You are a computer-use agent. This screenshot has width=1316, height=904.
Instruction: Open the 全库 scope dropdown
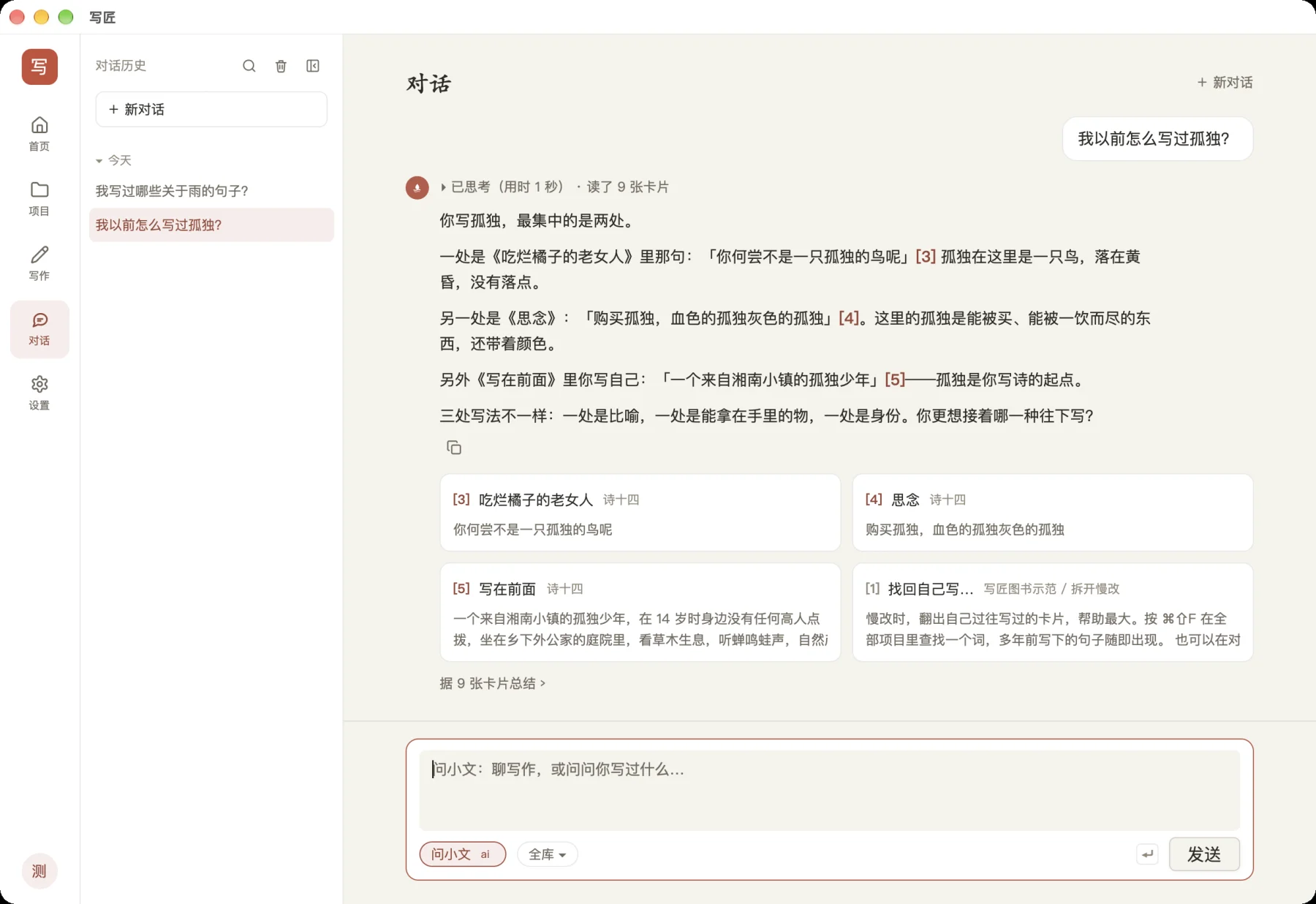pyautogui.click(x=548, y=854)
